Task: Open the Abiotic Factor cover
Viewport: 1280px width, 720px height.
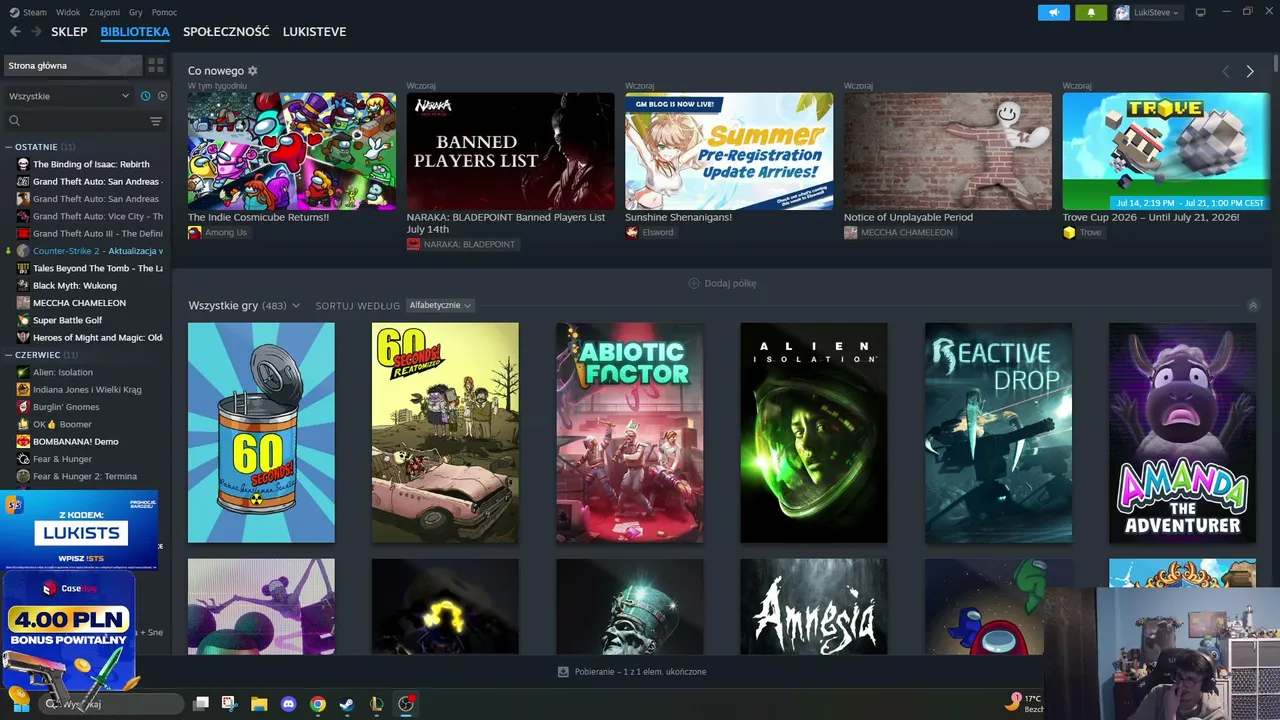Action: point(630,433)
